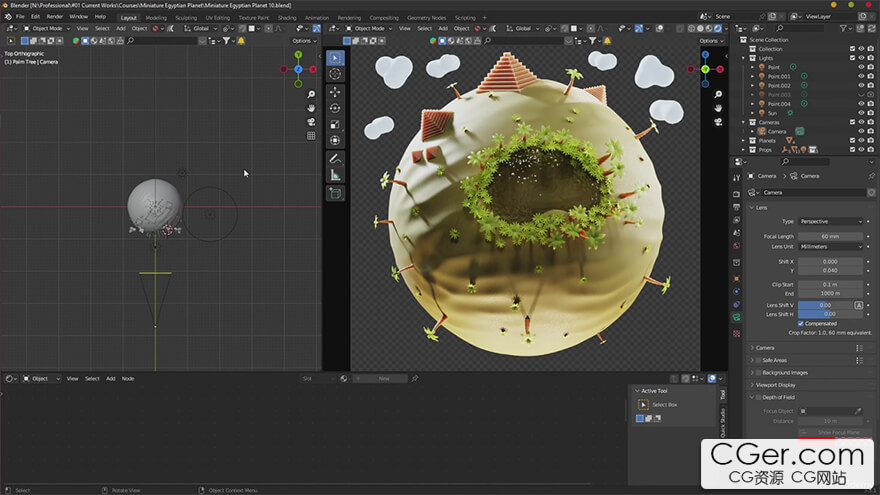Click the pin icon in properties header
The image size is (880, 495).
(871, 176)
